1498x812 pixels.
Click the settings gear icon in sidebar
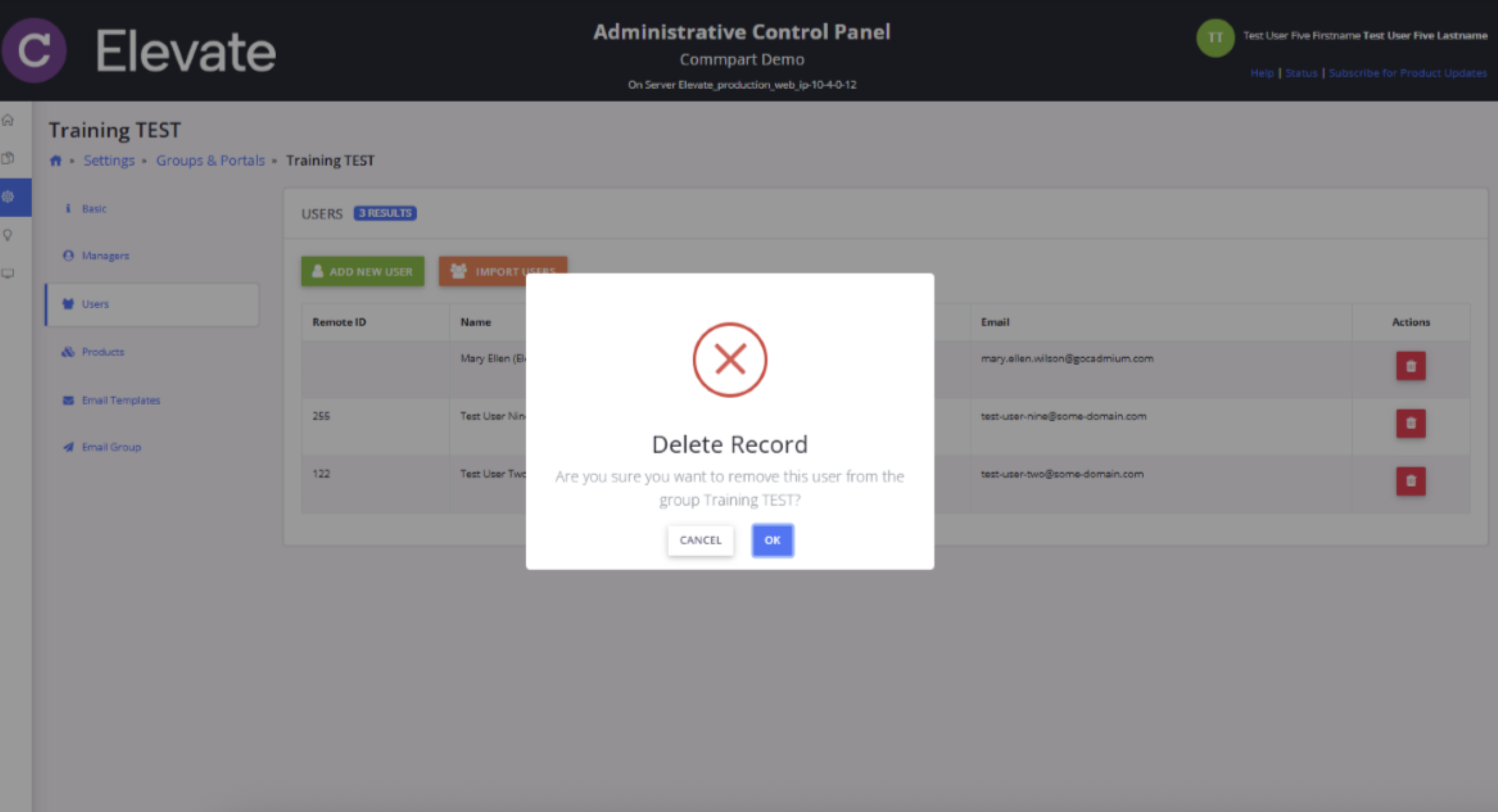click(x=8, y=197)
